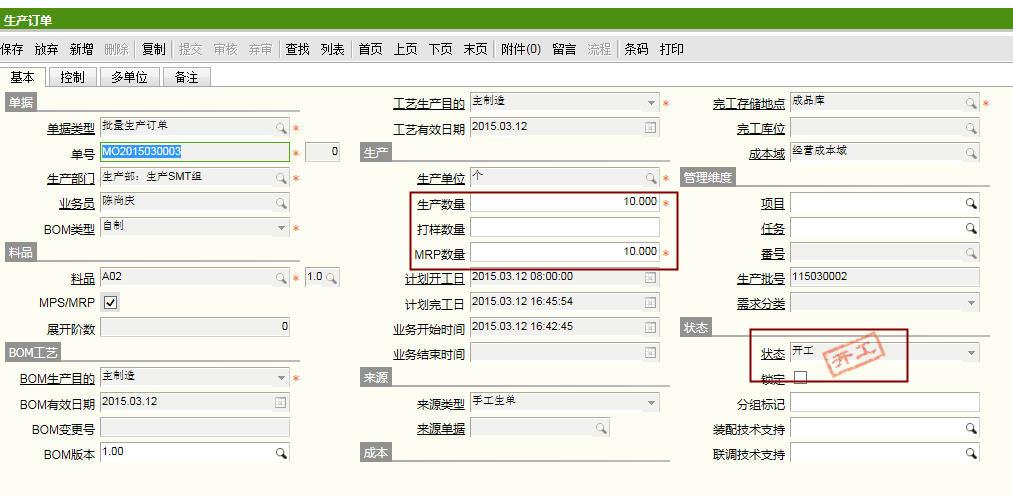Click 条码 toolbar button
Image resolution: width=1013 pixels, height=497 pixels.
[x=636, y=49]
